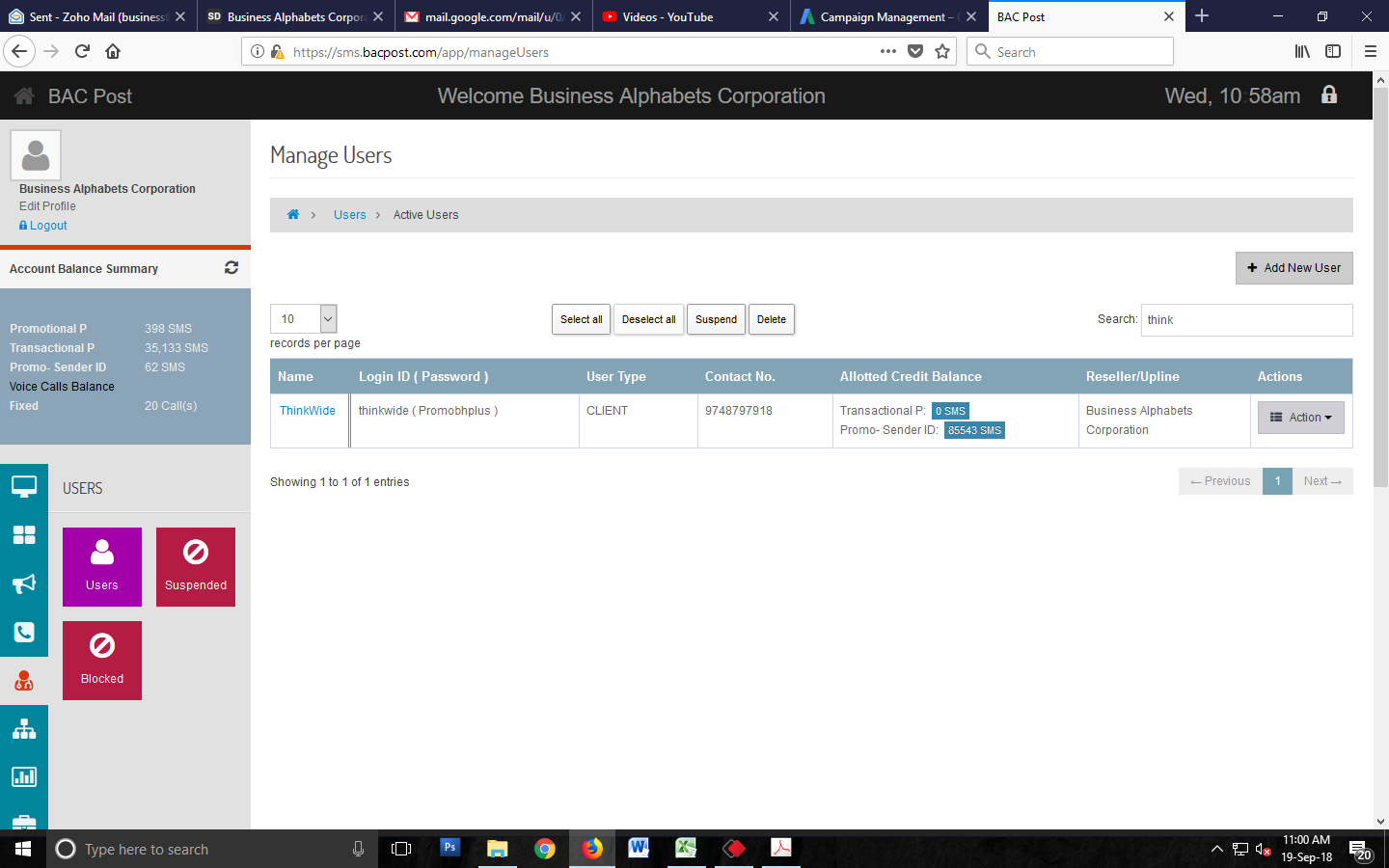Open Excel from the Windows taskbar
The height and width of the screenshot is (868, 1389).
pos(686,849)
